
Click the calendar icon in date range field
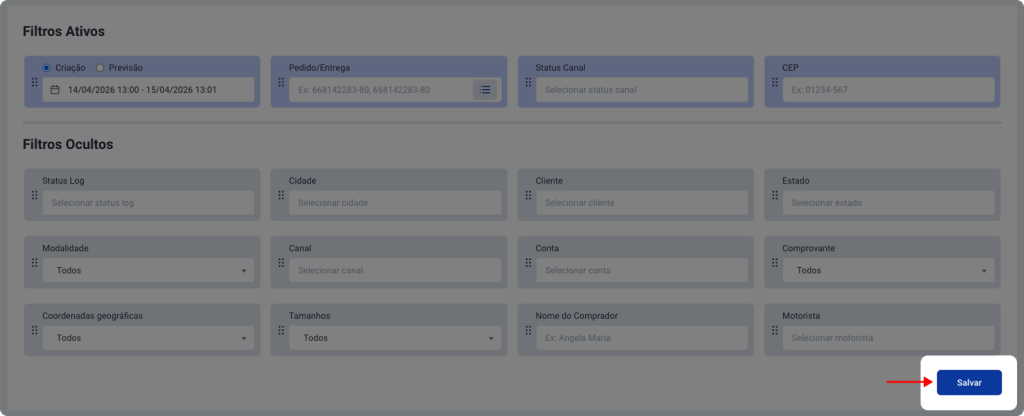tap(55, 90)
